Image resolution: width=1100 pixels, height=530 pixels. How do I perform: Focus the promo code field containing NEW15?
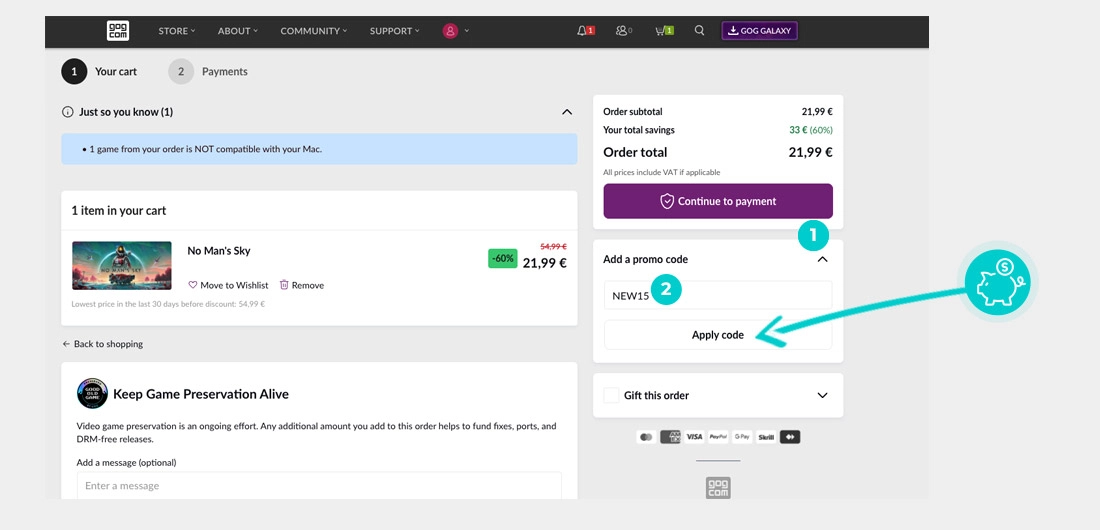(718, 296)
